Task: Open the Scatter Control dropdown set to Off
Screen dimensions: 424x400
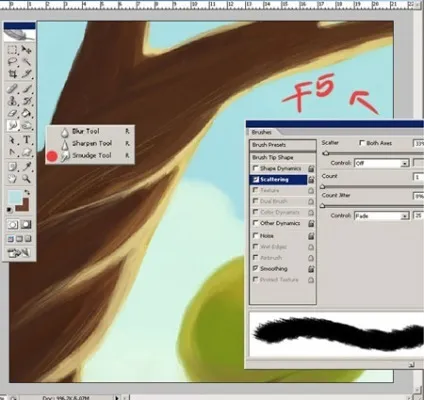Action: pos(381,163)
